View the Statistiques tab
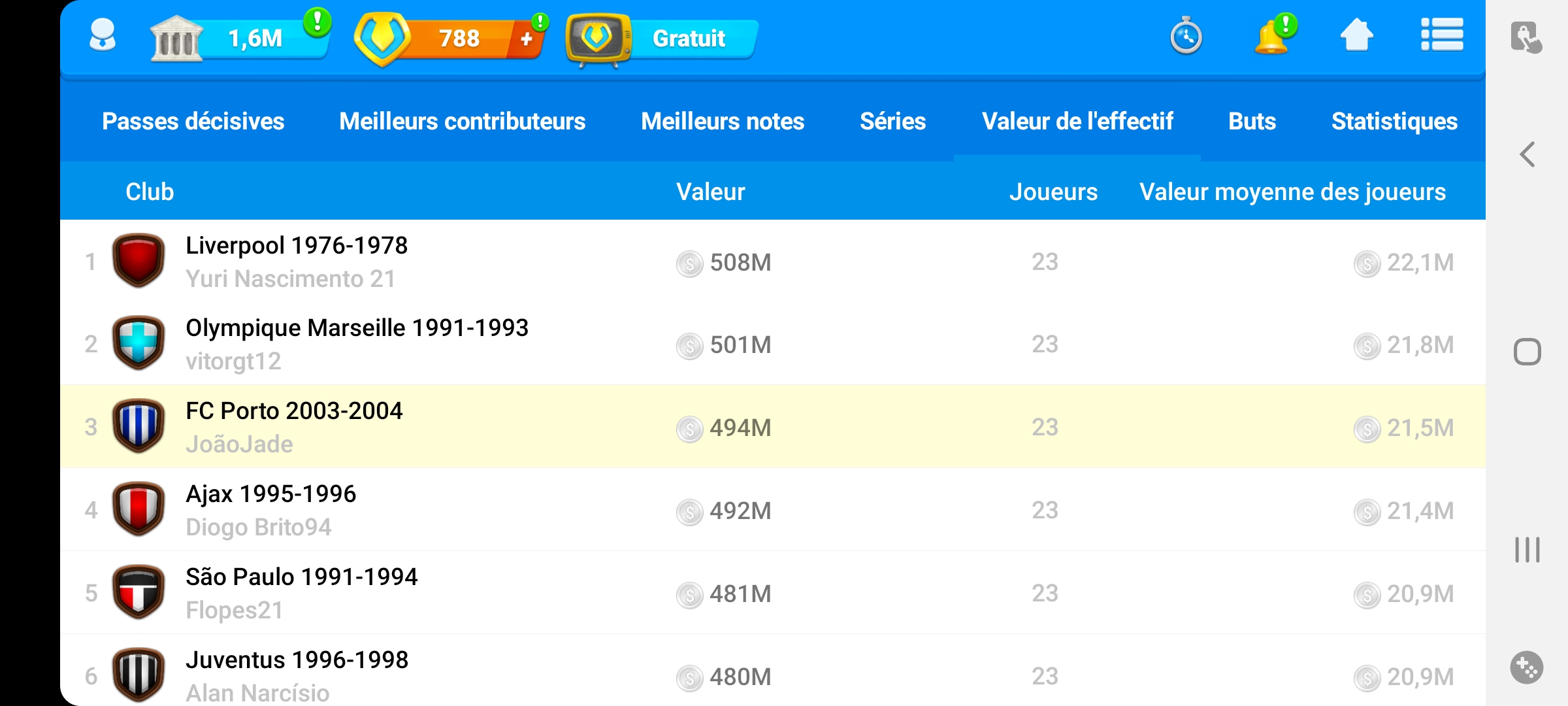 click(1394, 122)
